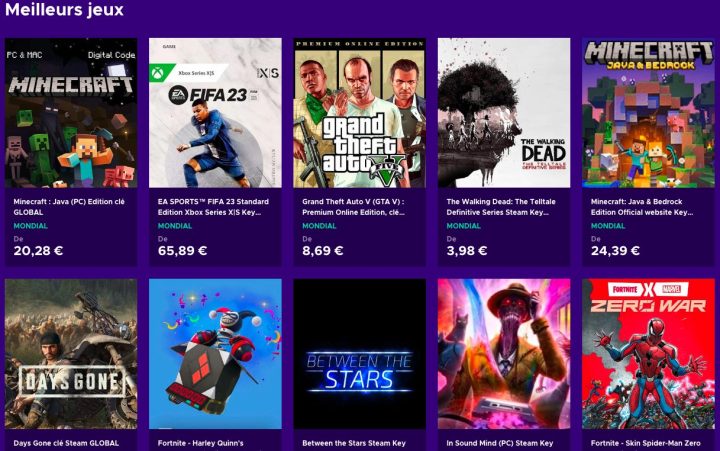This screenshot has width=720, height=451.
Task: Click the Between the Stars cover image
Action: (359, 353)
